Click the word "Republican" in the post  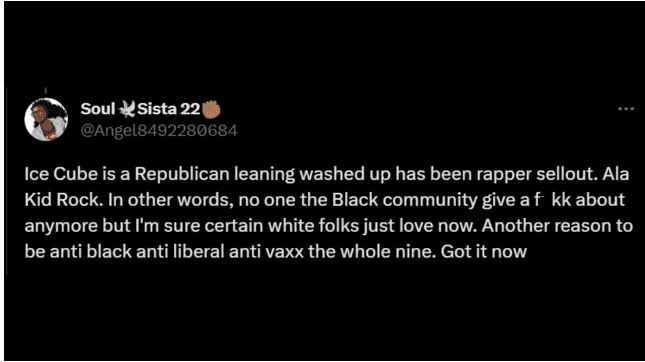tap(182, 174)
